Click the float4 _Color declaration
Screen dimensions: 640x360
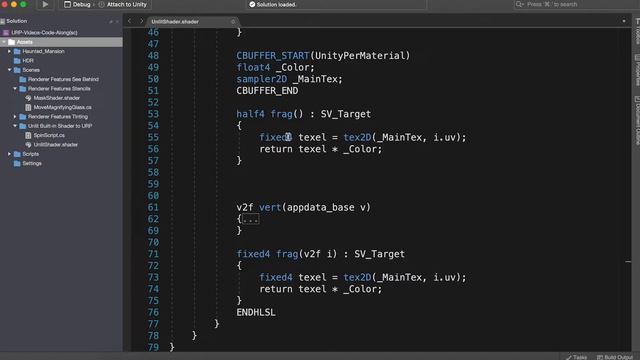tap(275, 68)
